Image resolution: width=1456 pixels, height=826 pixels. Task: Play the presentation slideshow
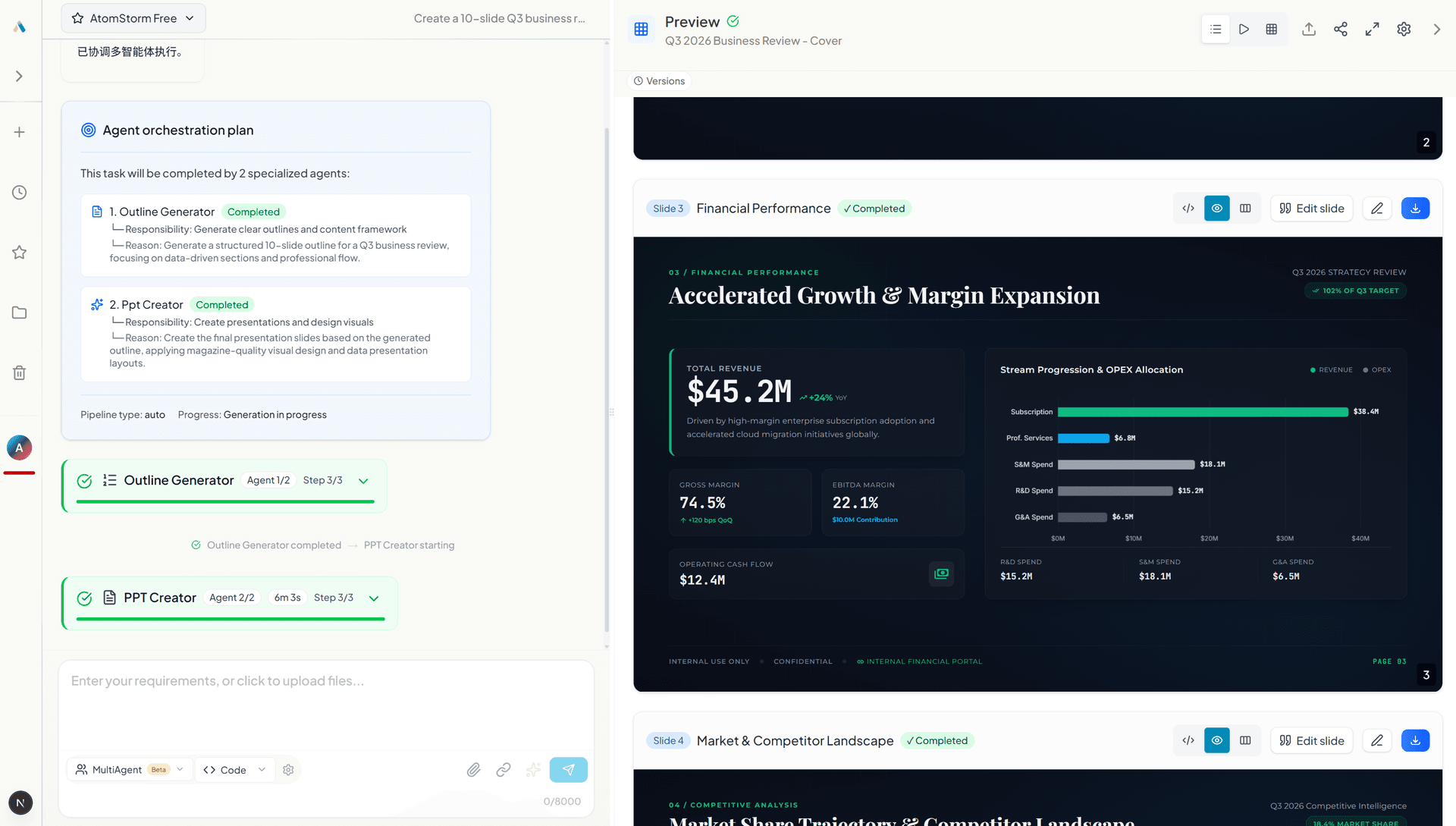[1244, 29]
